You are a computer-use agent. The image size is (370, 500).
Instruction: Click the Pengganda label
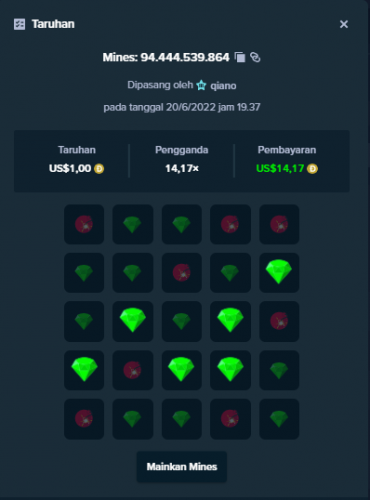click(182, 150)
